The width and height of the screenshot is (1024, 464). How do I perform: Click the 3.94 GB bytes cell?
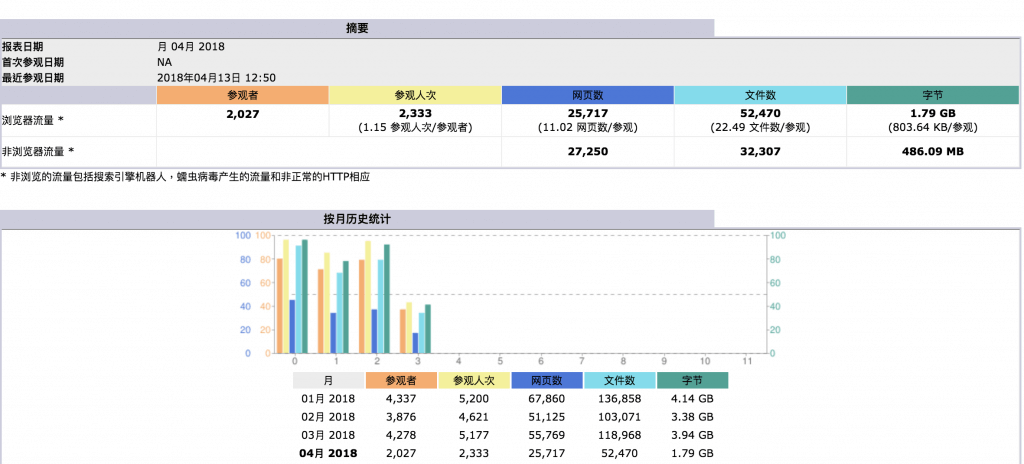(692, 435)
